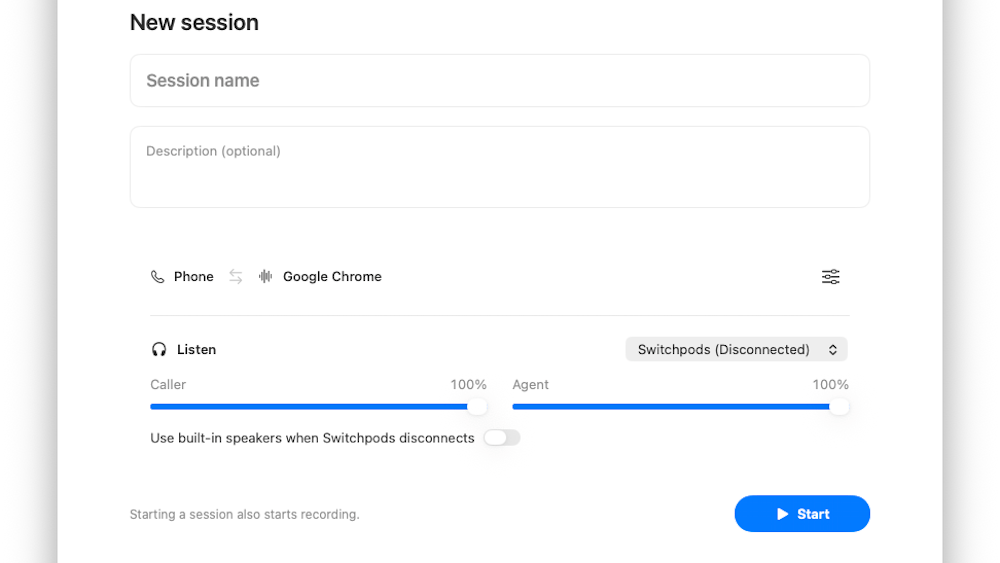Click the New session heading

pyautogui.click(x=195, y=22)
